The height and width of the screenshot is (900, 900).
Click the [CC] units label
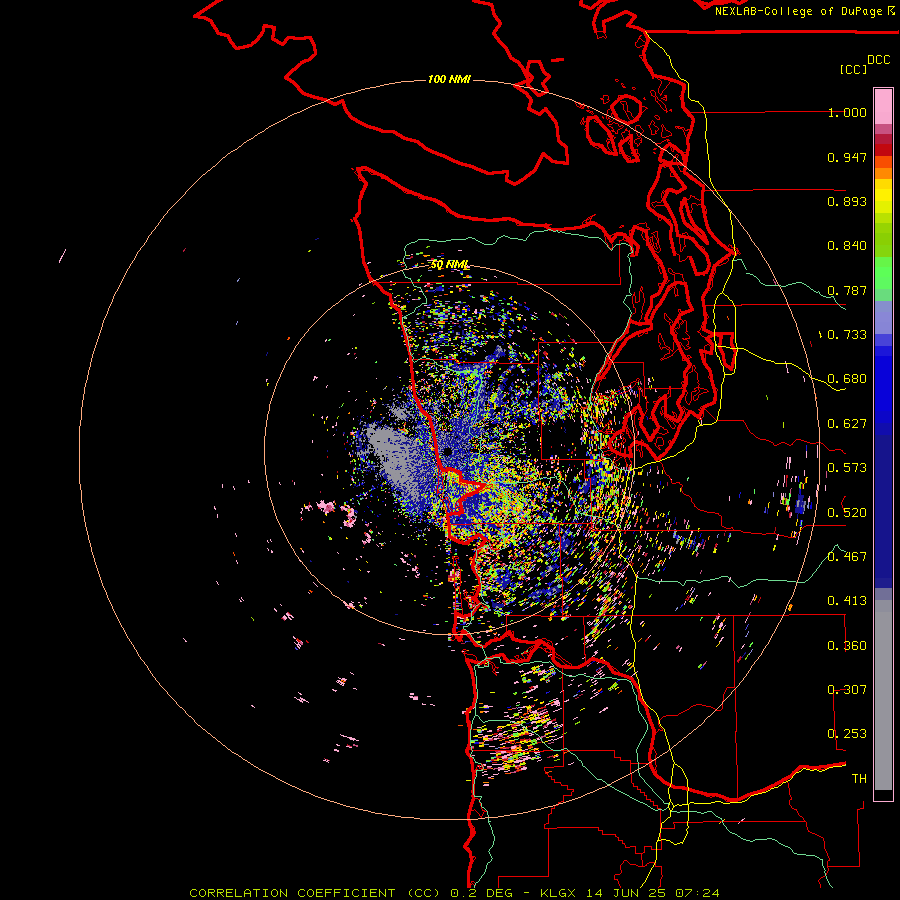853,69
